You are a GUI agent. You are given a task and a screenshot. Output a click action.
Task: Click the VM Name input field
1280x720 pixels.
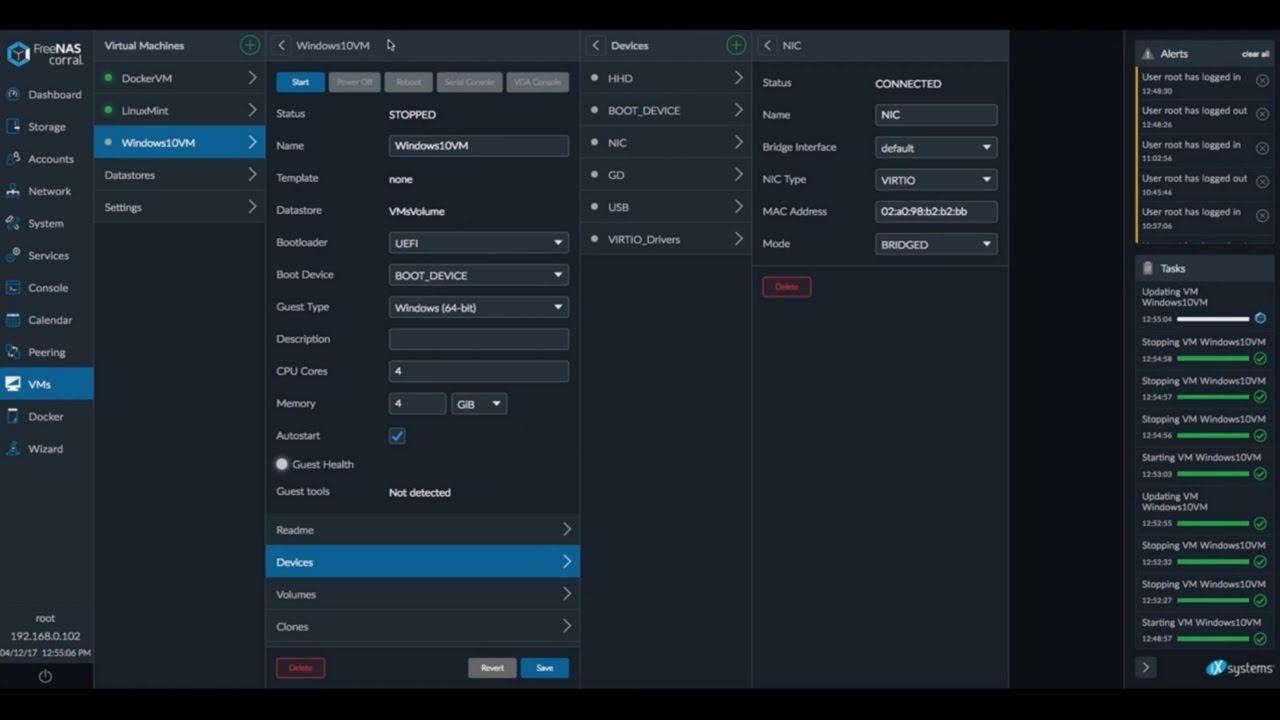(x=478, y=146)
